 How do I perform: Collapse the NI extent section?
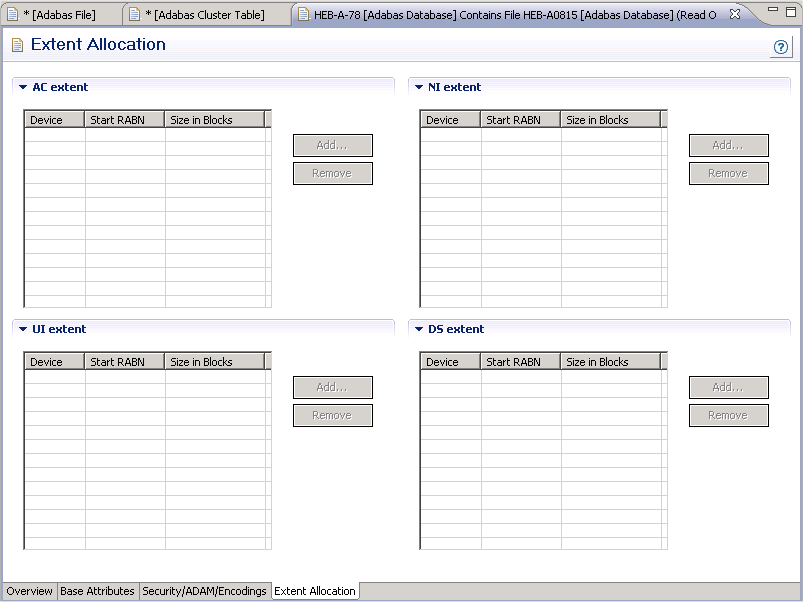point(418,88)
